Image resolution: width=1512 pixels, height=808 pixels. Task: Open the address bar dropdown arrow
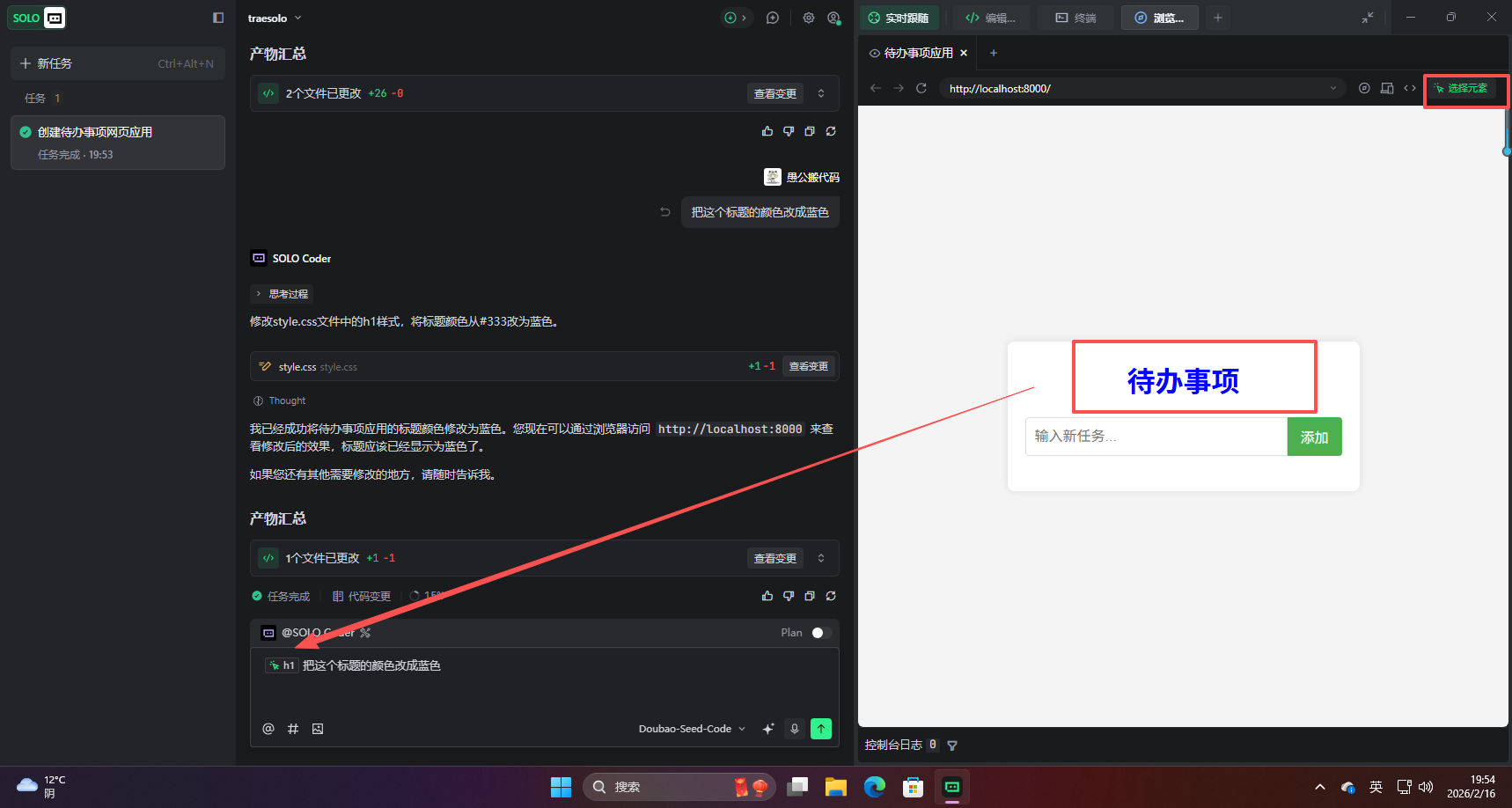(x=1334, y=88)
